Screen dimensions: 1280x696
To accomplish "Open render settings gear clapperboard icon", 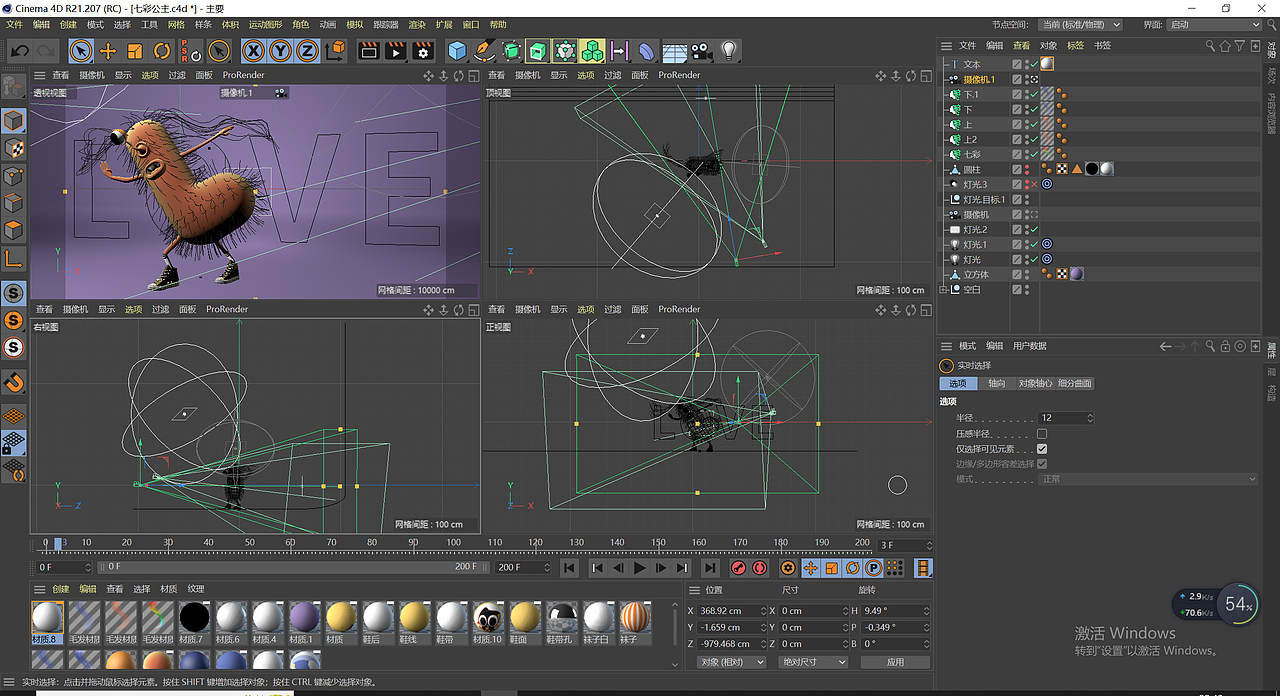I will coord(423,51).
